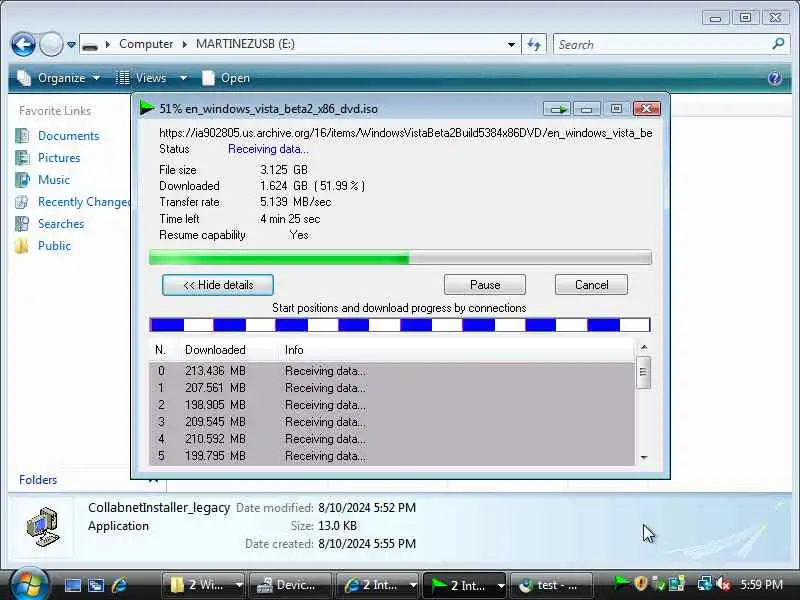Click the connections list scrollbar thumb
The image size is (800, 600).
pyautogui.click(x=643, y=372)
